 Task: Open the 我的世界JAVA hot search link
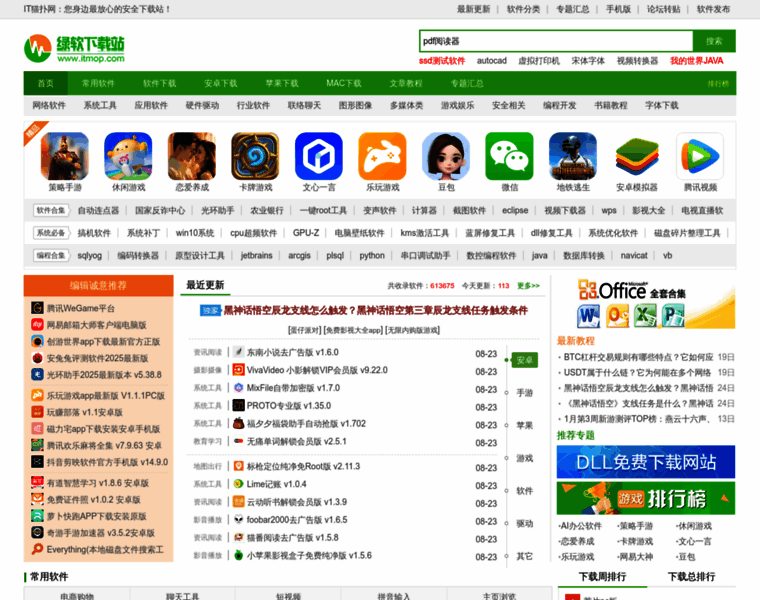click(697, 61)
